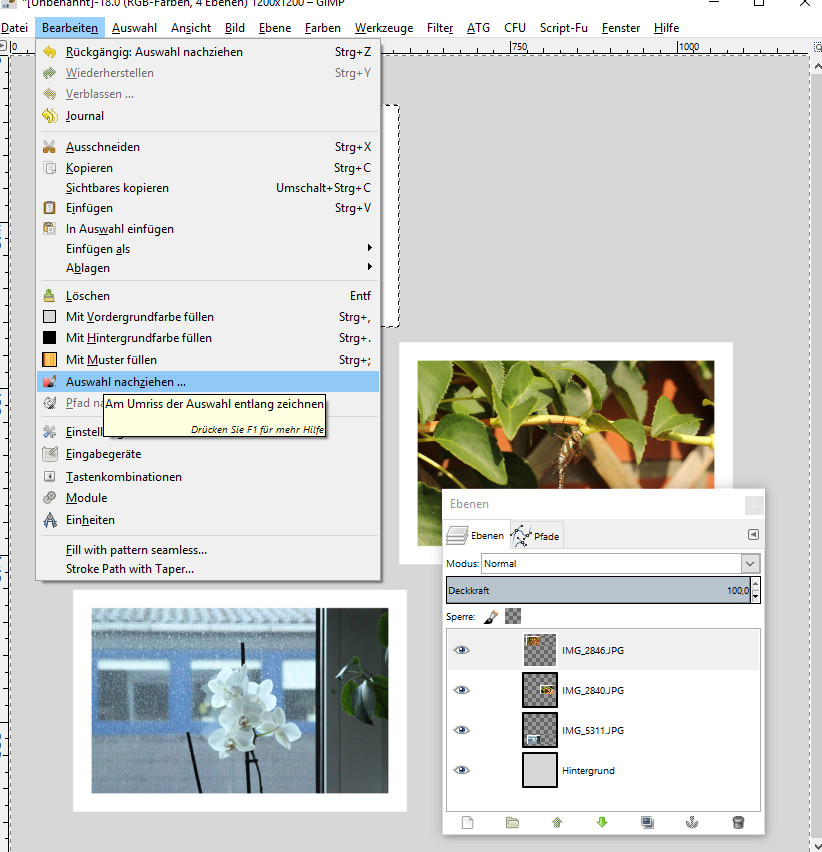Open the Ebenen panel configuration menu arrow
822x852 pixels.
753,535
